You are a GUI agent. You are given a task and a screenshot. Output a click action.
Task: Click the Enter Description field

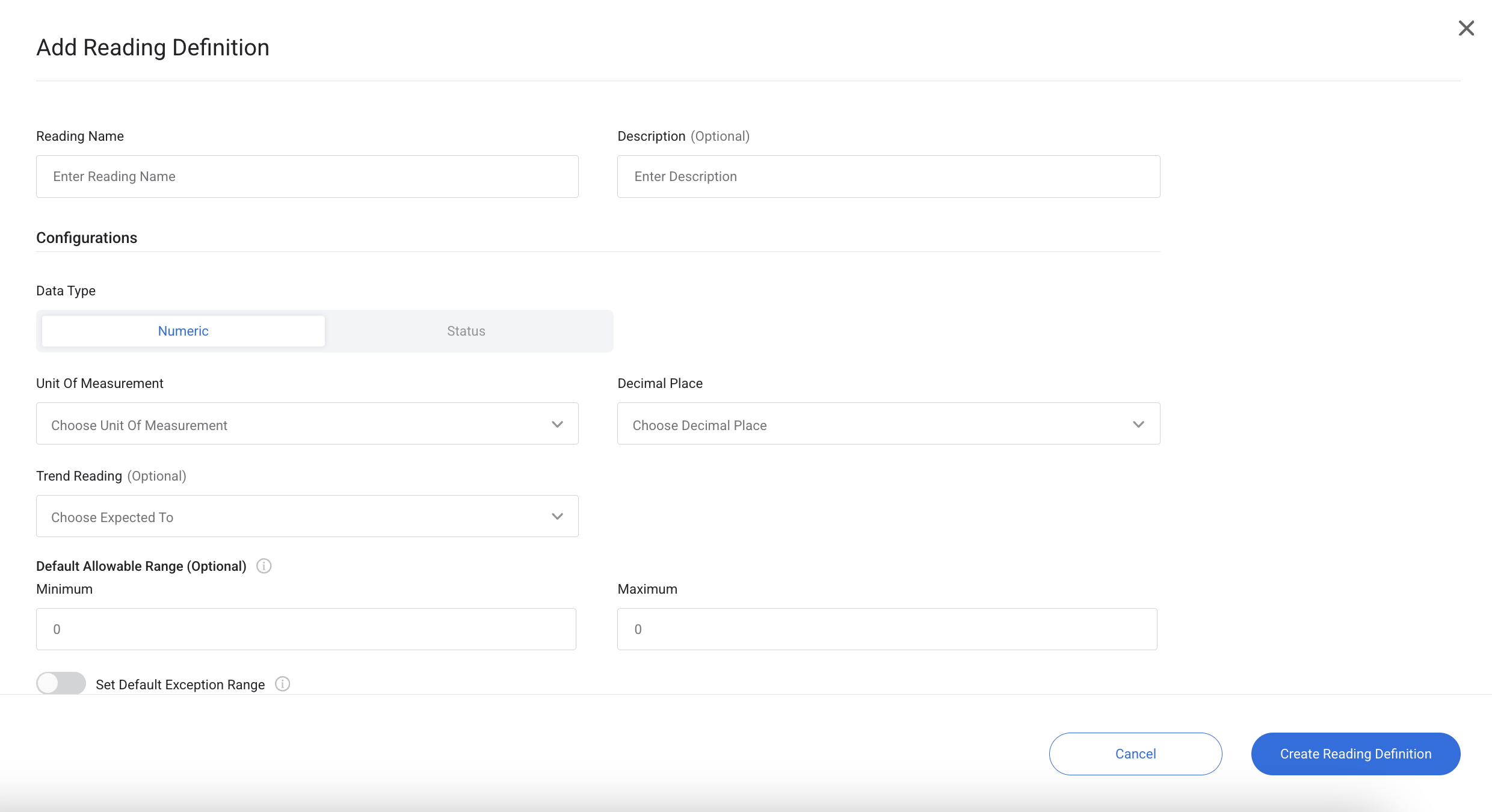889,176
